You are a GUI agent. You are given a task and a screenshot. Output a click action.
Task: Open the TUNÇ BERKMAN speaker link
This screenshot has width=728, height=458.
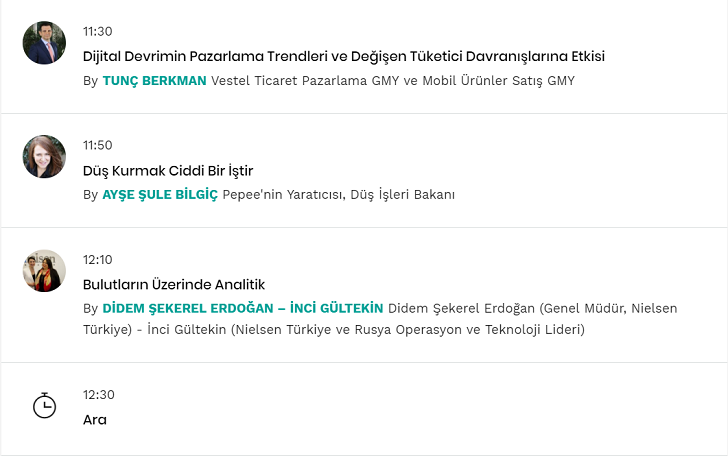155,81
